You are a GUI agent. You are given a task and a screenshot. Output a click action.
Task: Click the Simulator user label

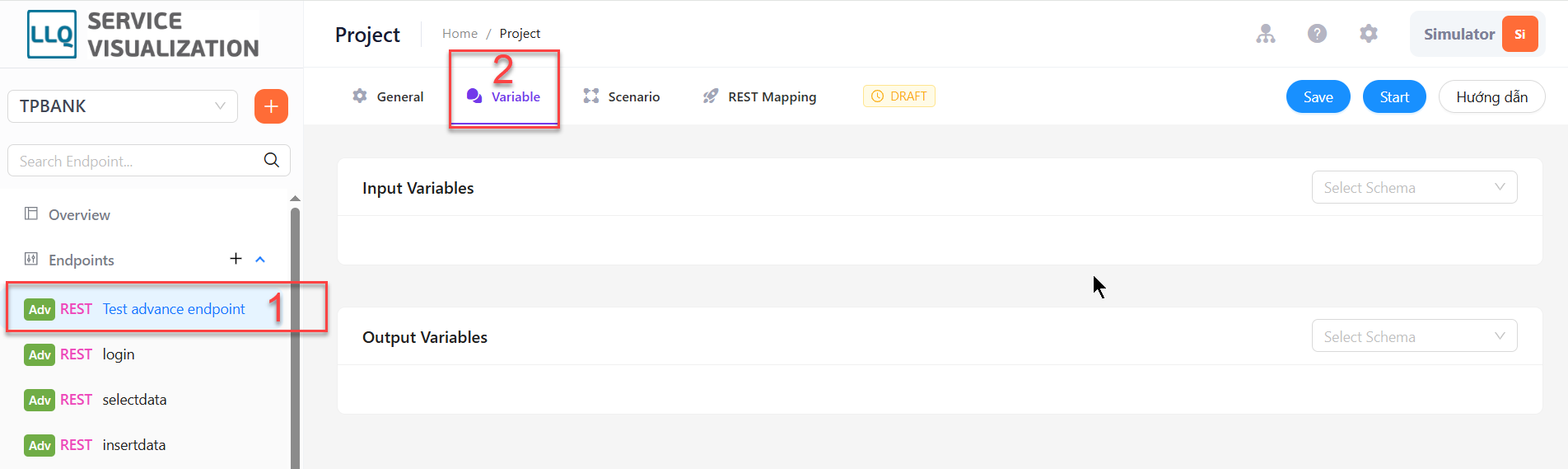coord(1458,34)
